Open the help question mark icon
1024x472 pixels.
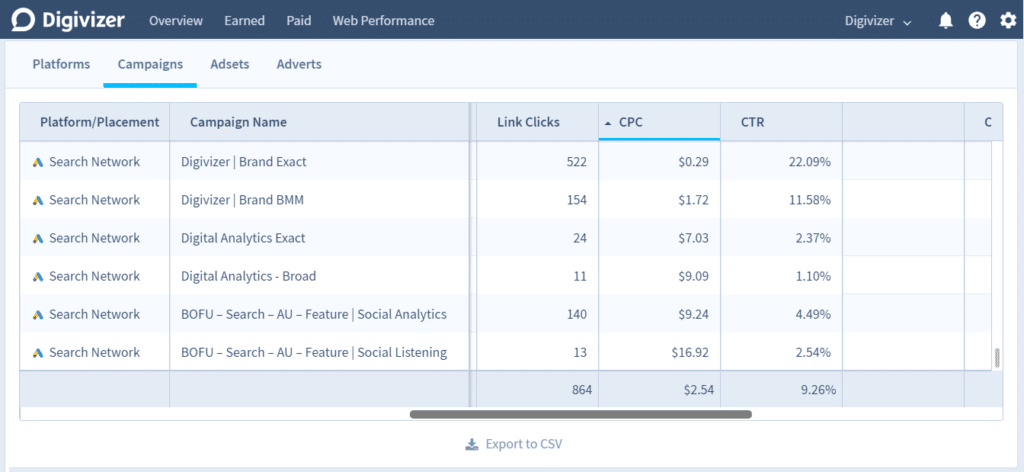pos(977,21)
